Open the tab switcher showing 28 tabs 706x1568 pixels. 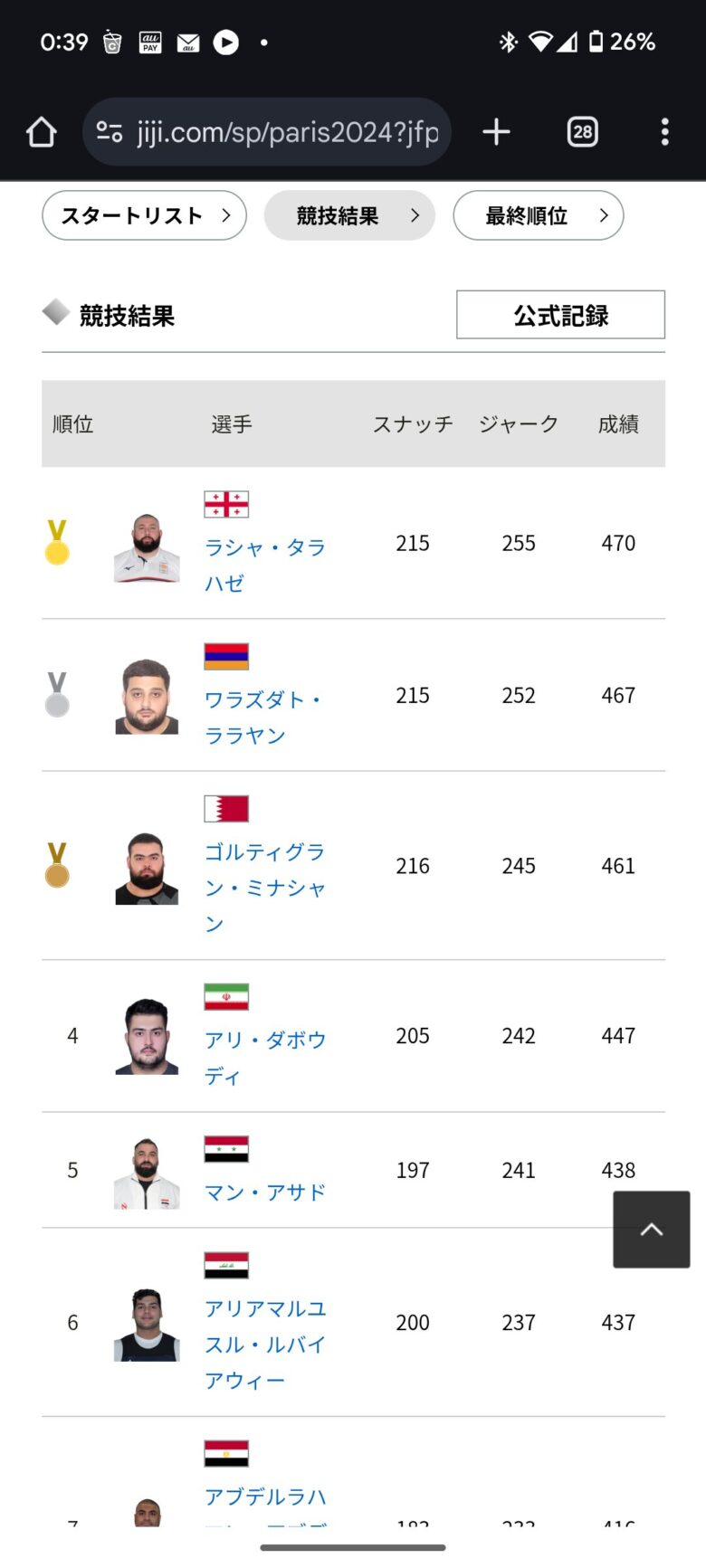pos(582,133)
